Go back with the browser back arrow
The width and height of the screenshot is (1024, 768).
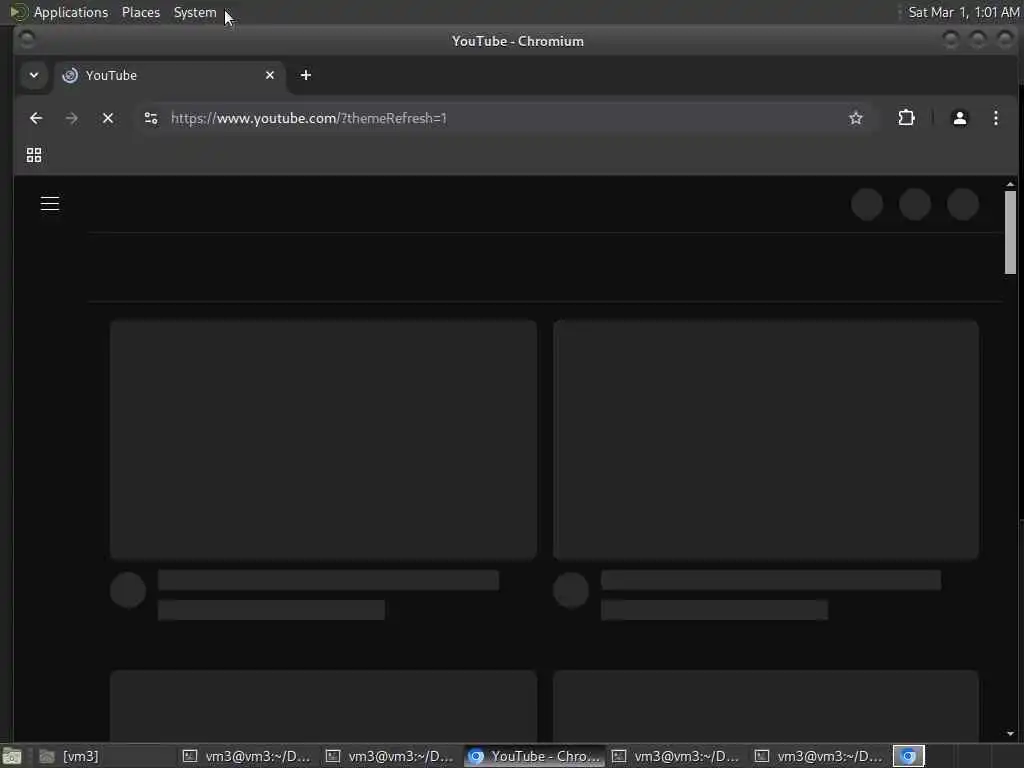36,118
